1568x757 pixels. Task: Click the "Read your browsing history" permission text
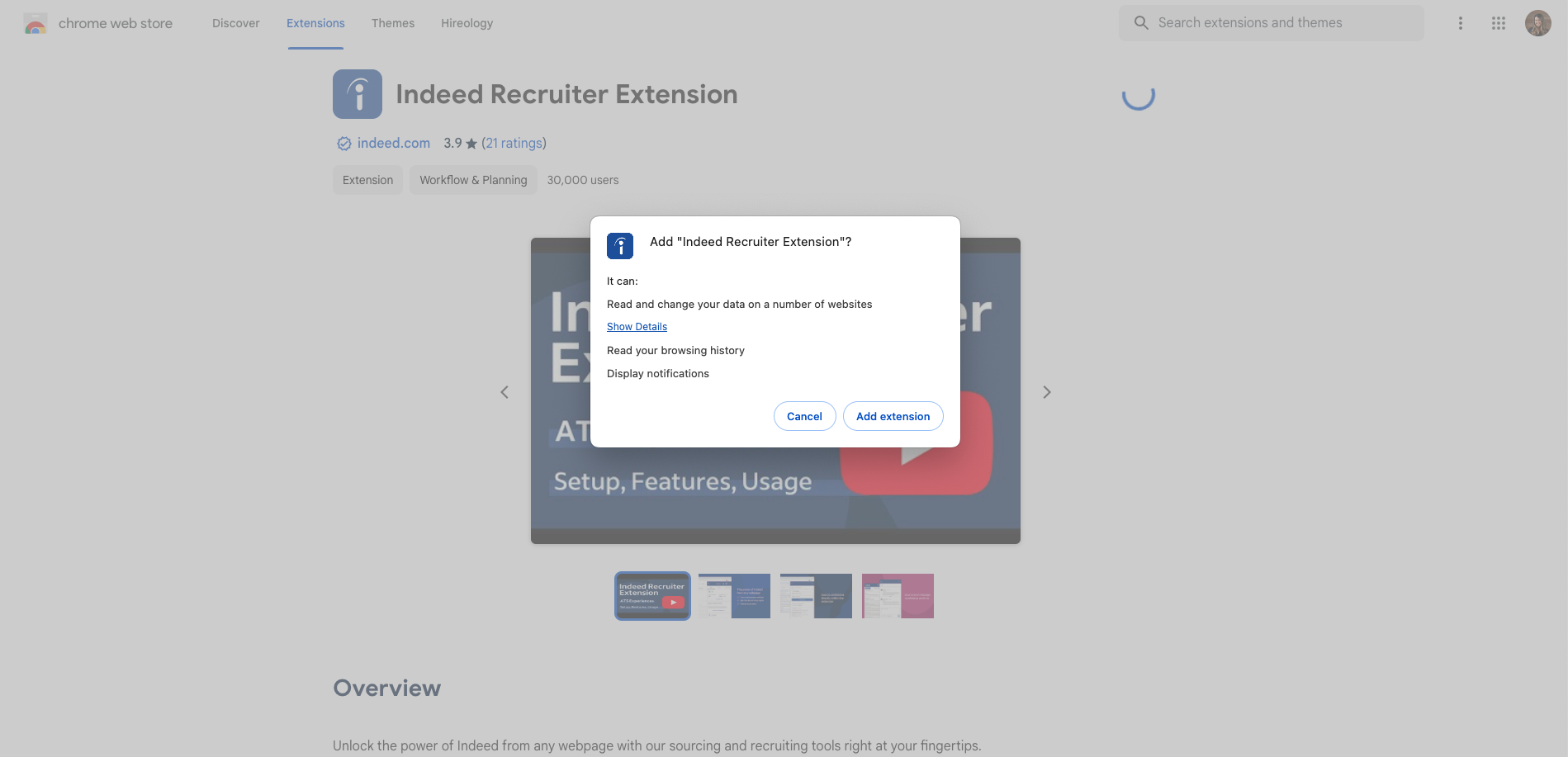[675, 351]
